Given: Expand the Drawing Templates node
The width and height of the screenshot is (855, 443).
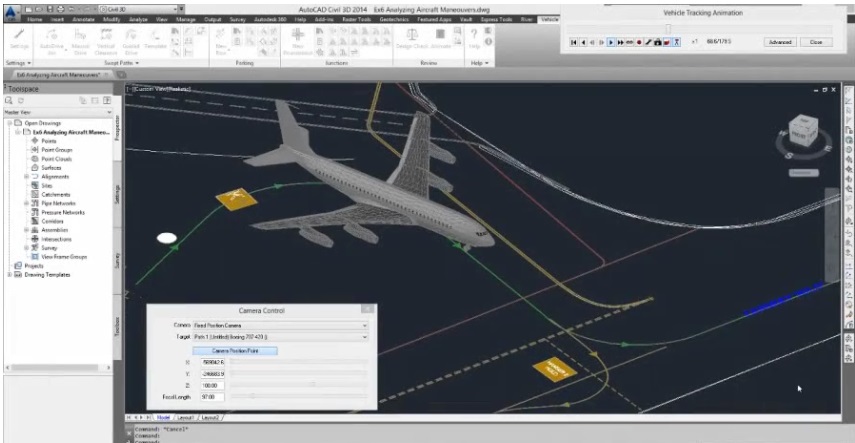Looking at the screenshot, I should click(x=10, y=275).
